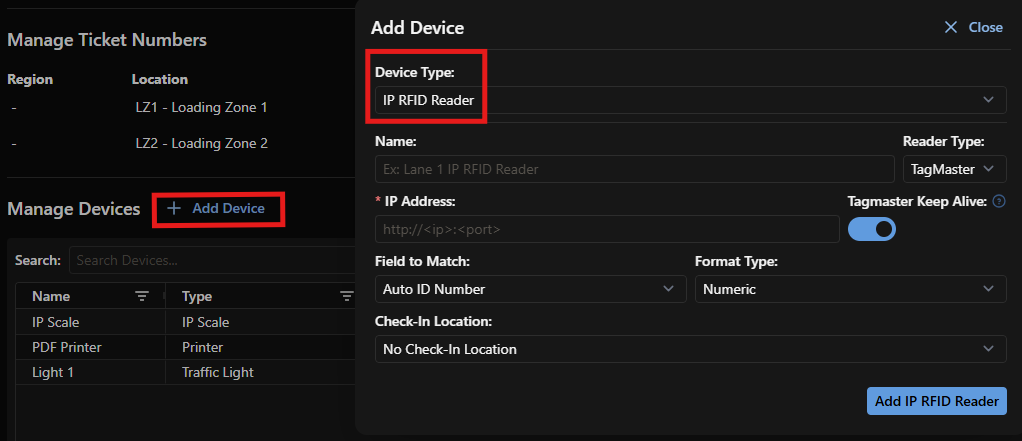Click the Type column filter icon
Viewport: 1022px width, 441px height.
347,296
